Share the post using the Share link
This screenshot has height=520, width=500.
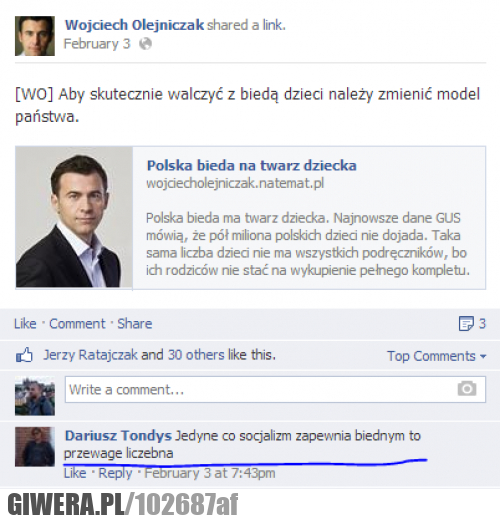[135, 324]
